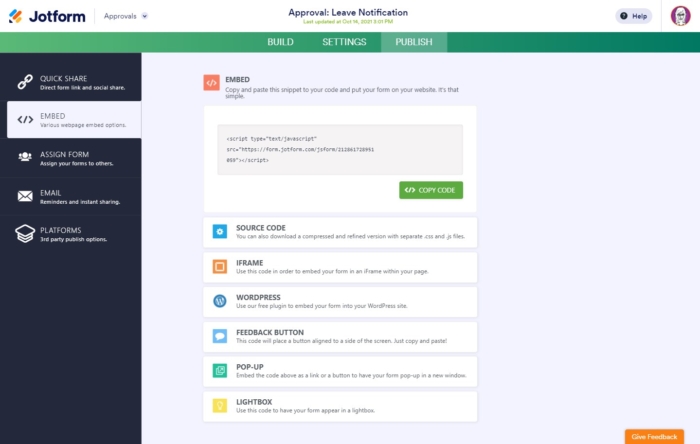Click the Approvals label
700x444 pixels.
click(120, 16)
